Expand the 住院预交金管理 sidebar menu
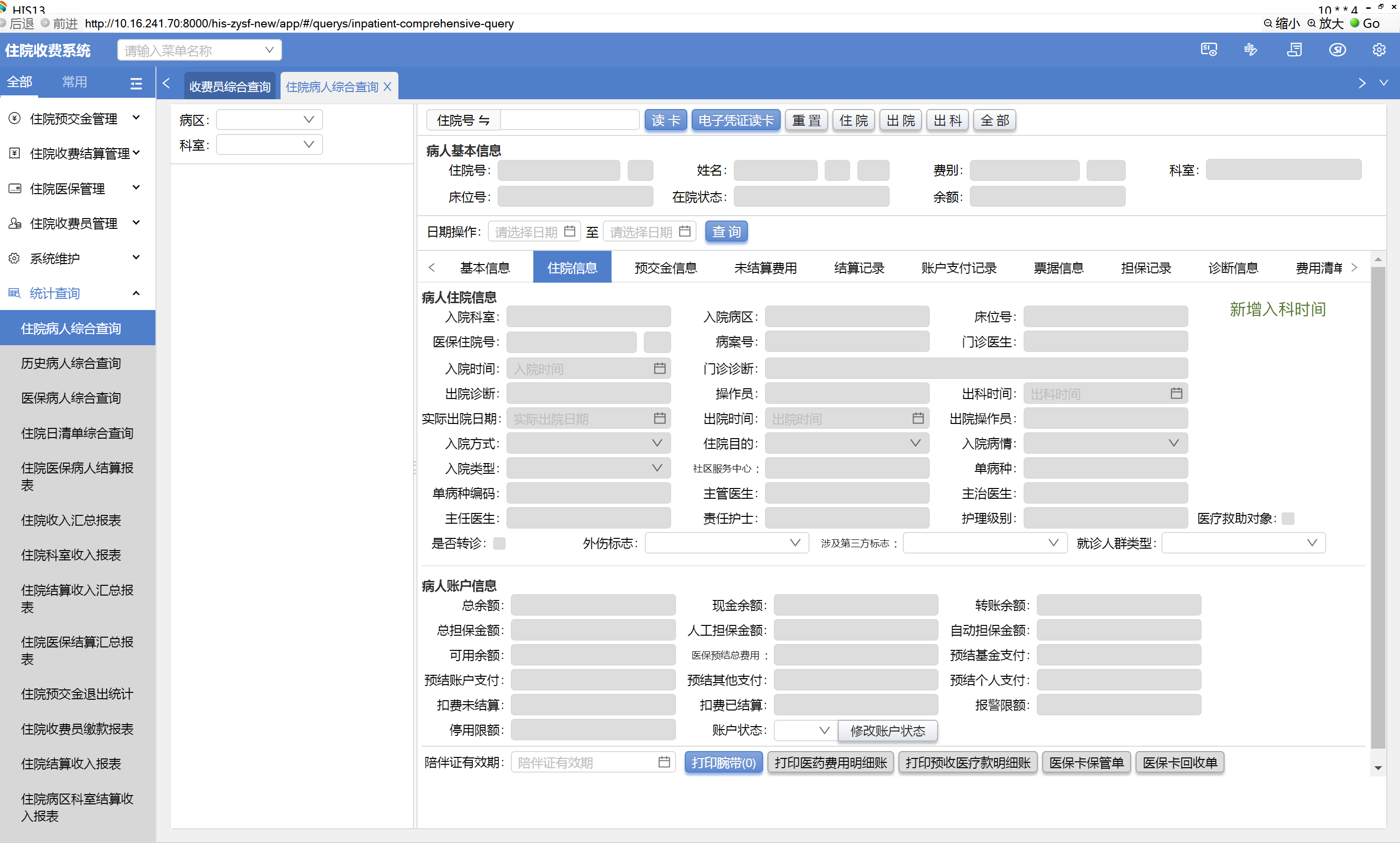 point(74,118)
